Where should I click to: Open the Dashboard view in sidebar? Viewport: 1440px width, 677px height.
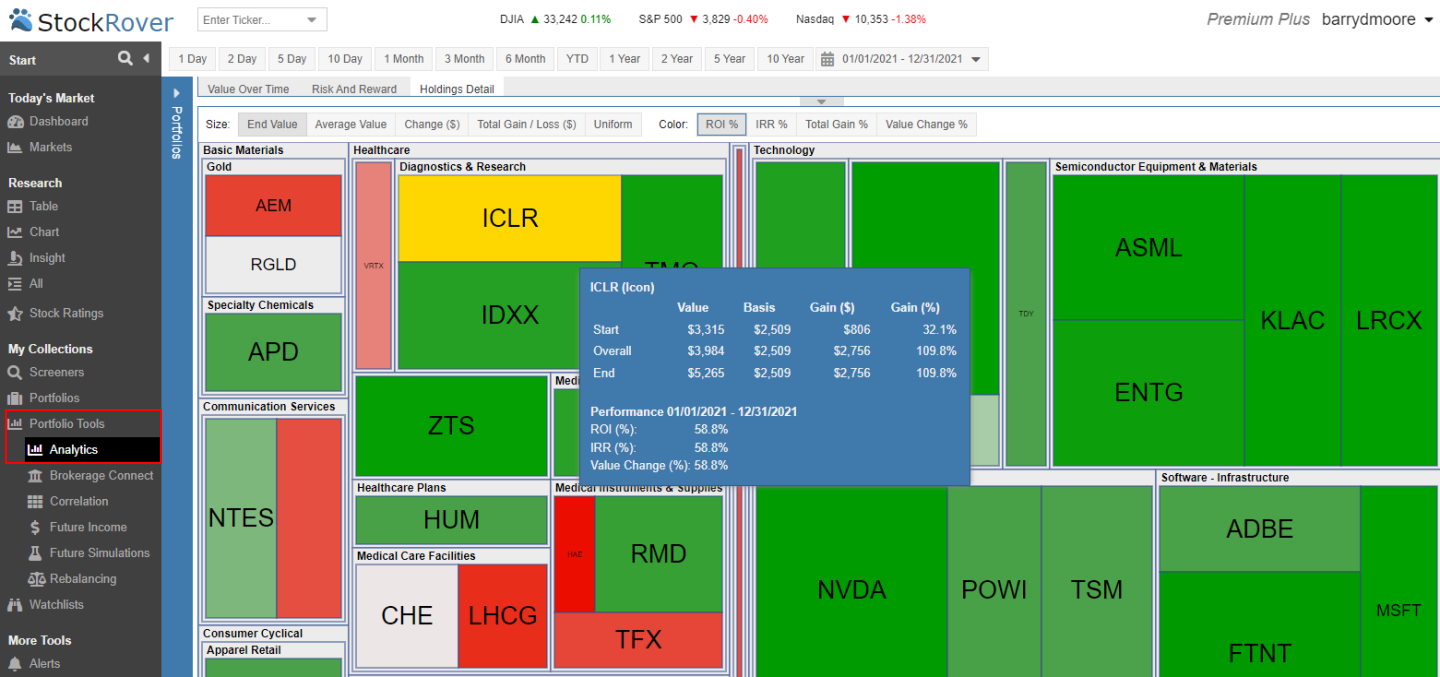click(x=58, y=121)
